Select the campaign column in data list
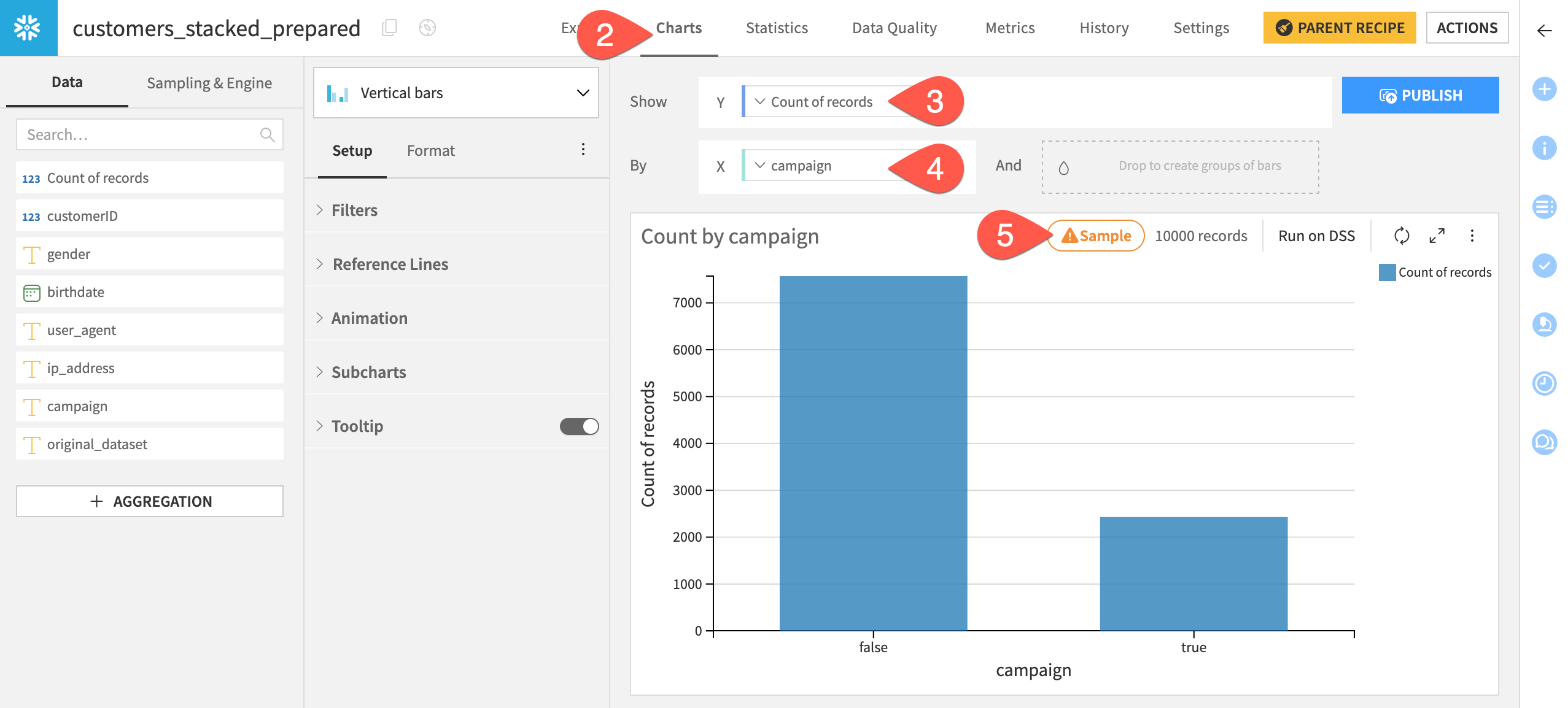 click(x=150, y=406)
